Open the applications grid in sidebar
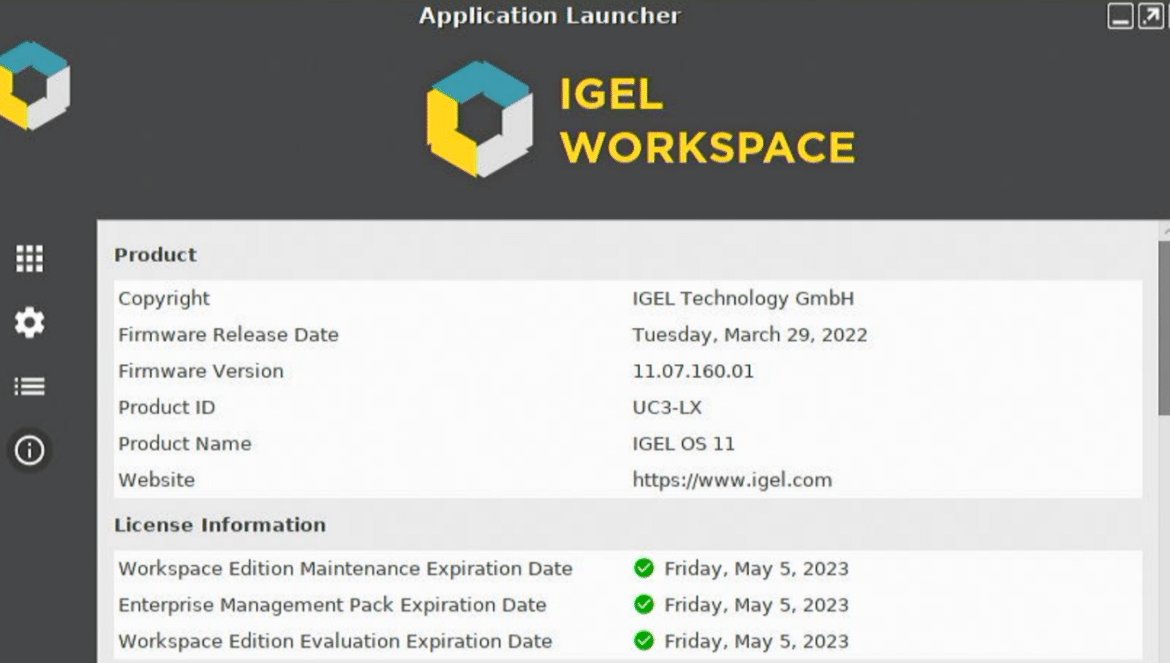The image size is (1170, 663). pyautogui.click(x=30, y=259)
